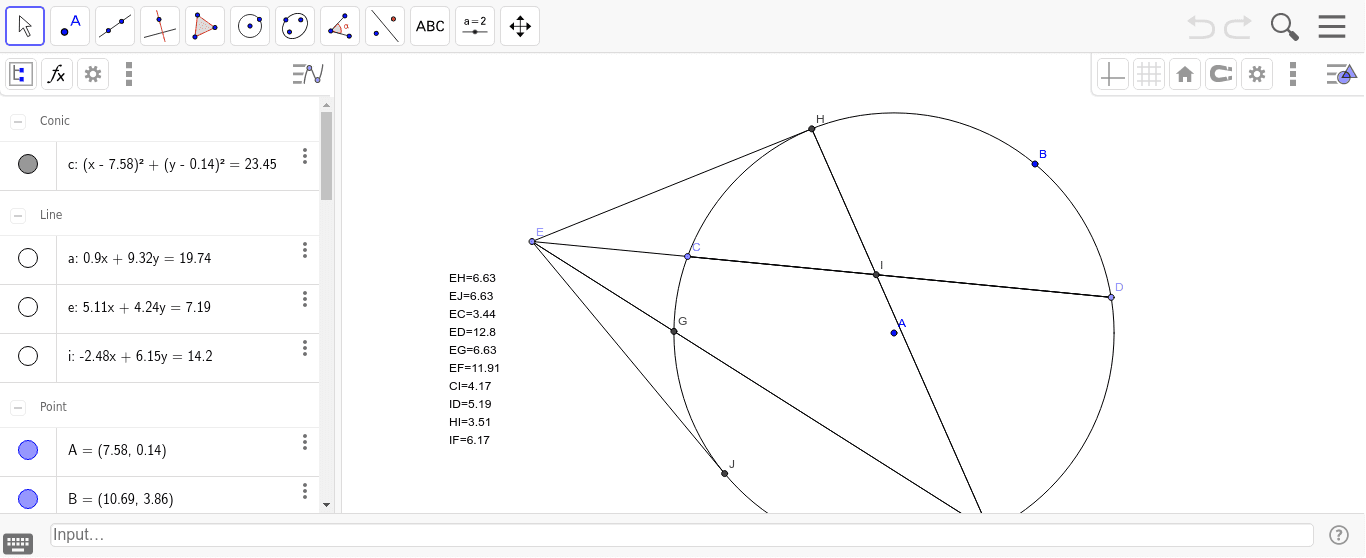
Task: Click the EH=6.63 measurement text
Action: [x=472, y=278]
